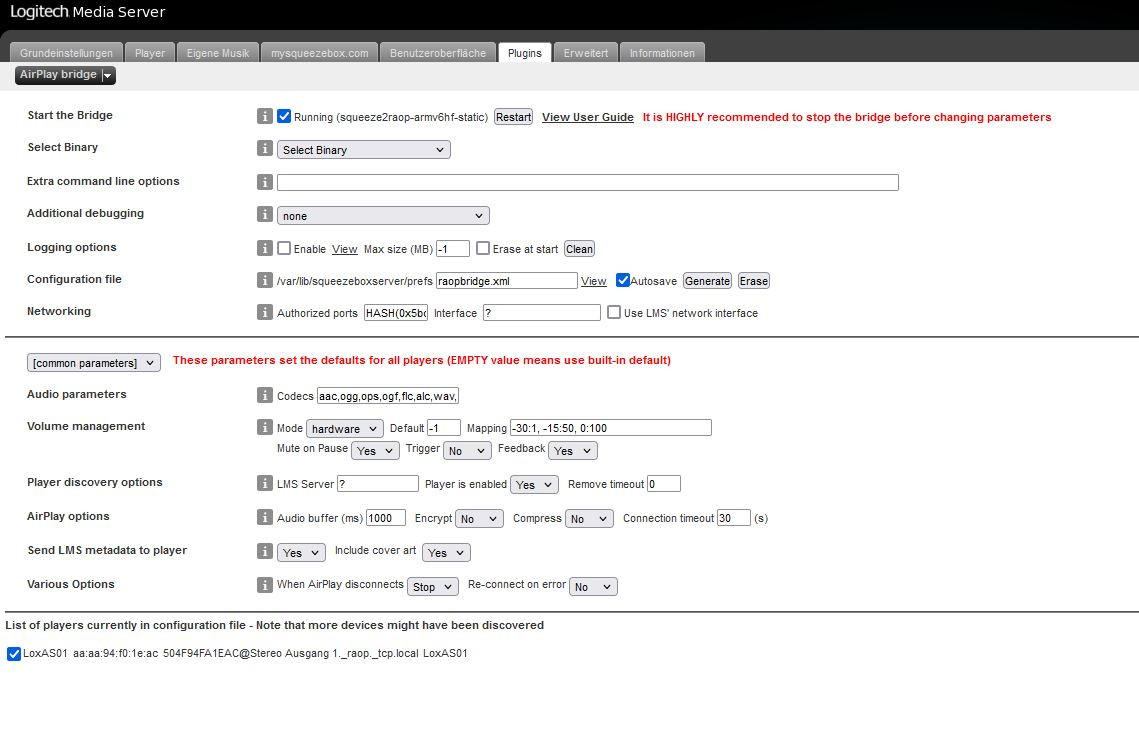Click the Max size (MB) field

453,249
